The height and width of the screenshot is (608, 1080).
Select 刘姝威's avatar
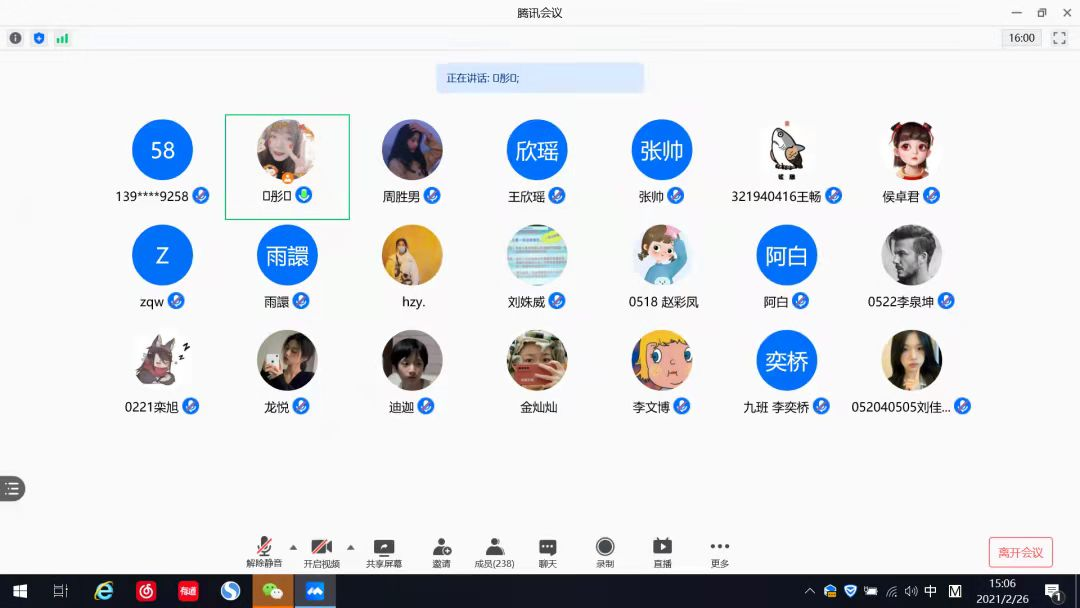(x=537, y=255)
